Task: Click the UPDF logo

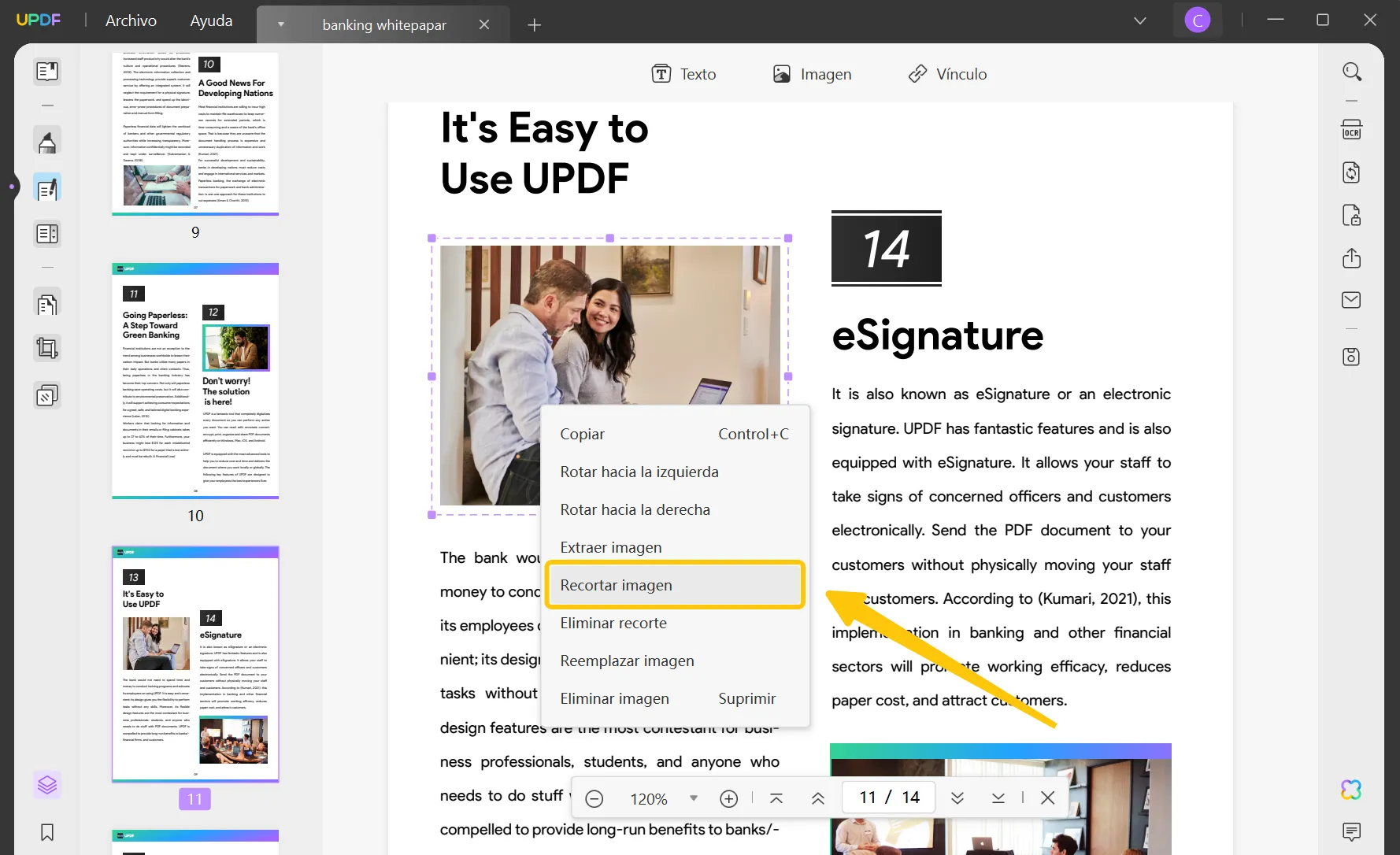Action: pyautogui.click(x=39, y=20)
